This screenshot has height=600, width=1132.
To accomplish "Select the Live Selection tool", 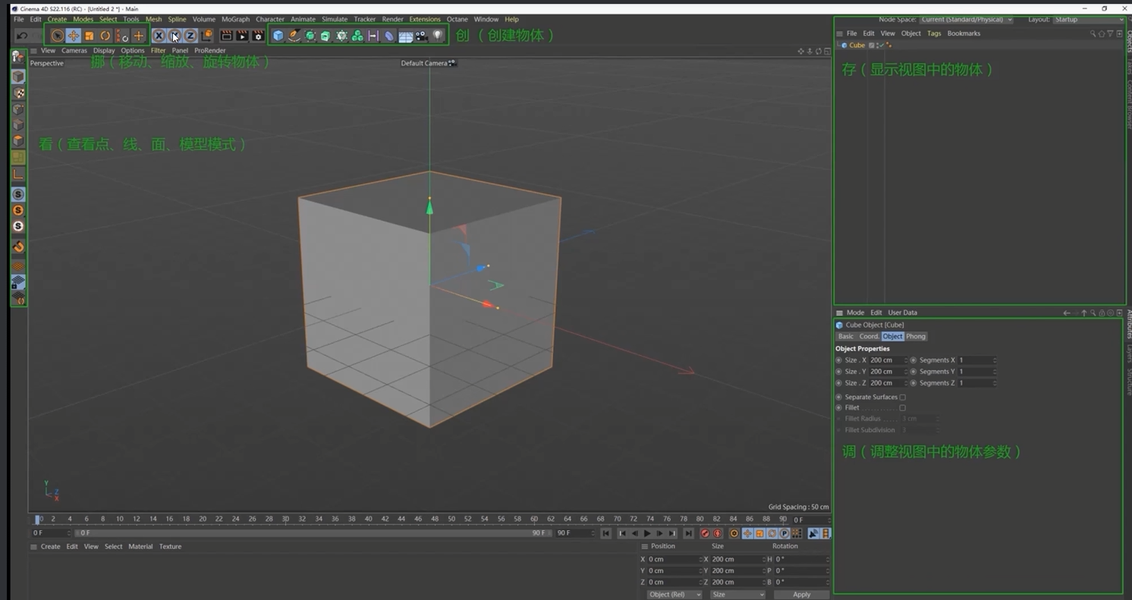I will point(57,35).
